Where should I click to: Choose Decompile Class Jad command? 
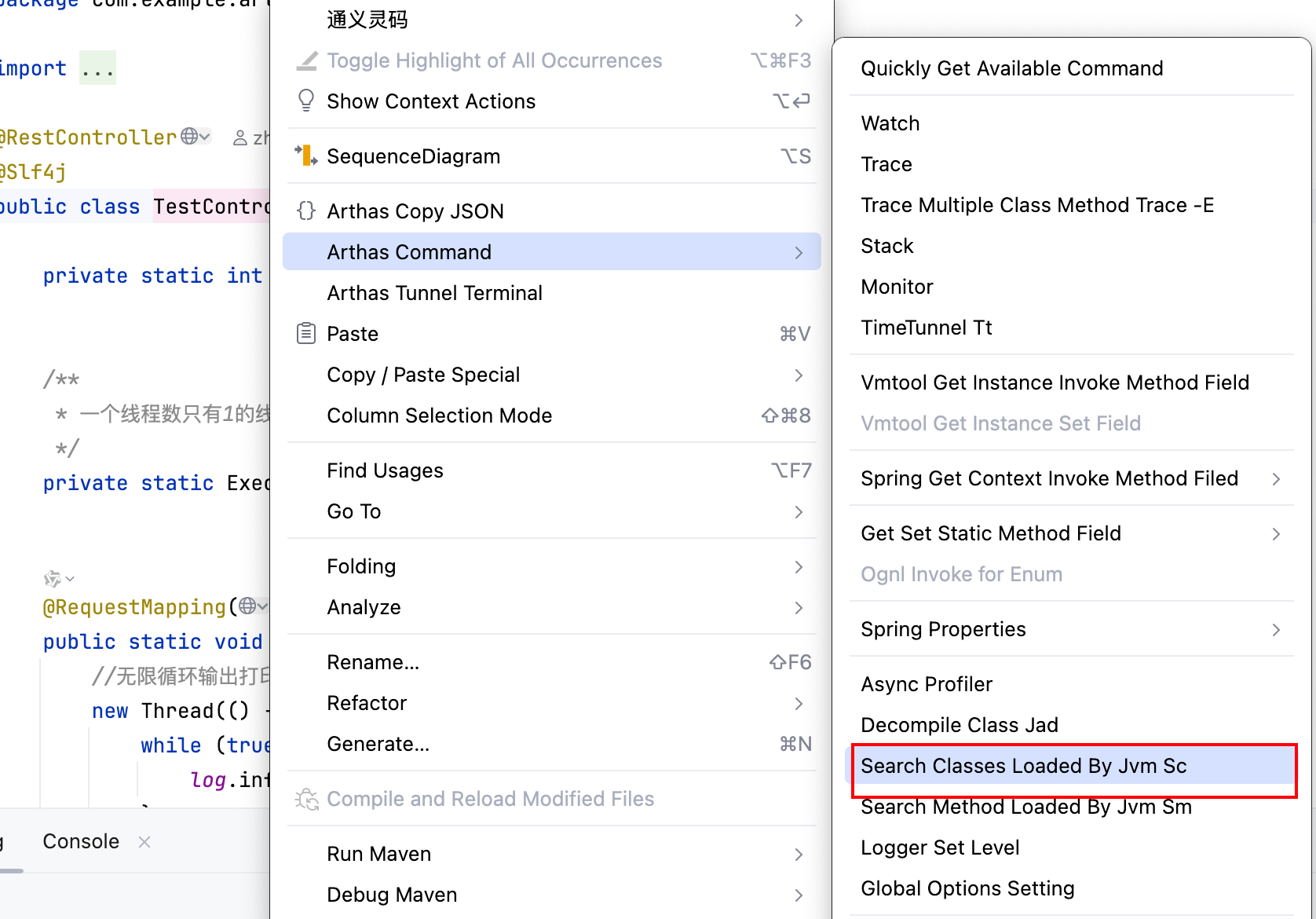coord(960,725)
